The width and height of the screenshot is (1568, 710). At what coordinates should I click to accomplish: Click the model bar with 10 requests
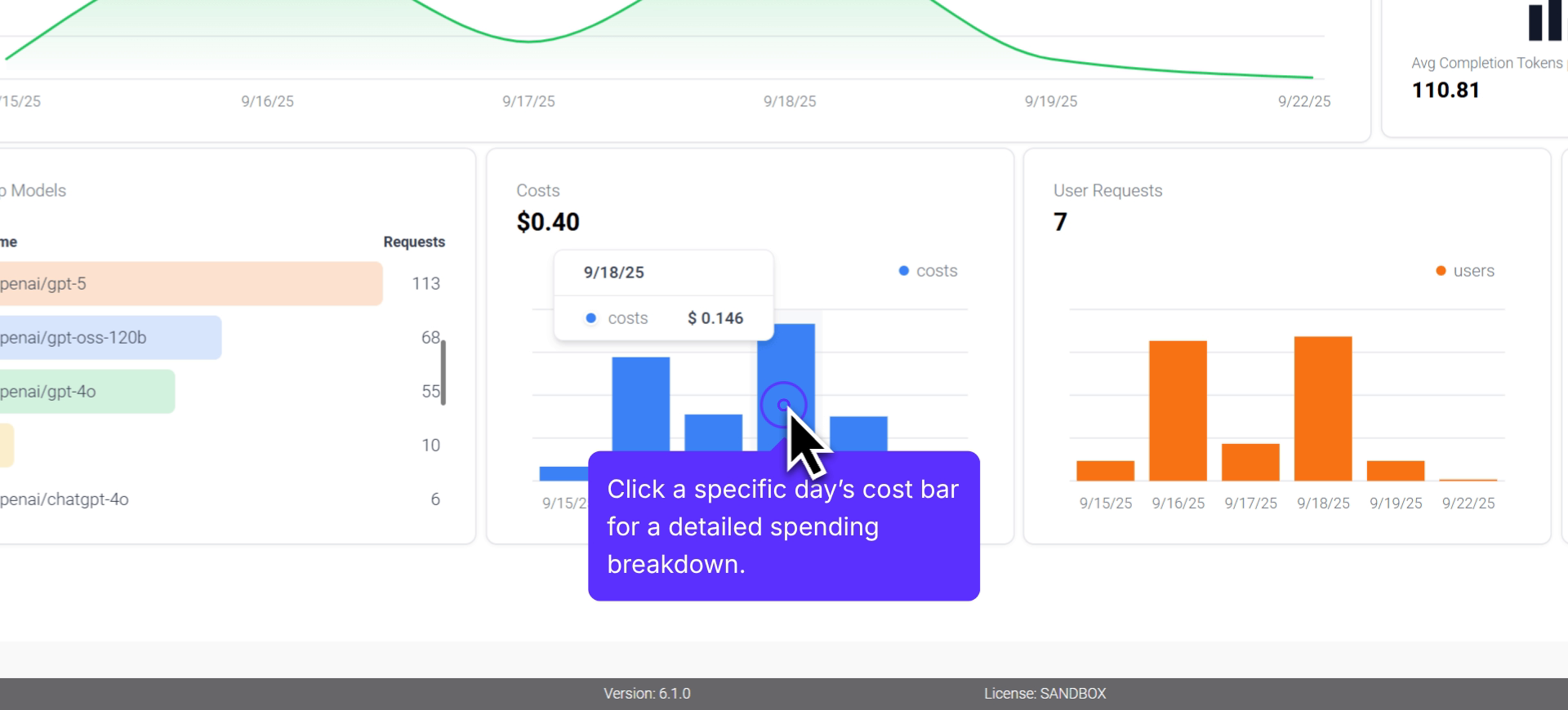point(7,445)
